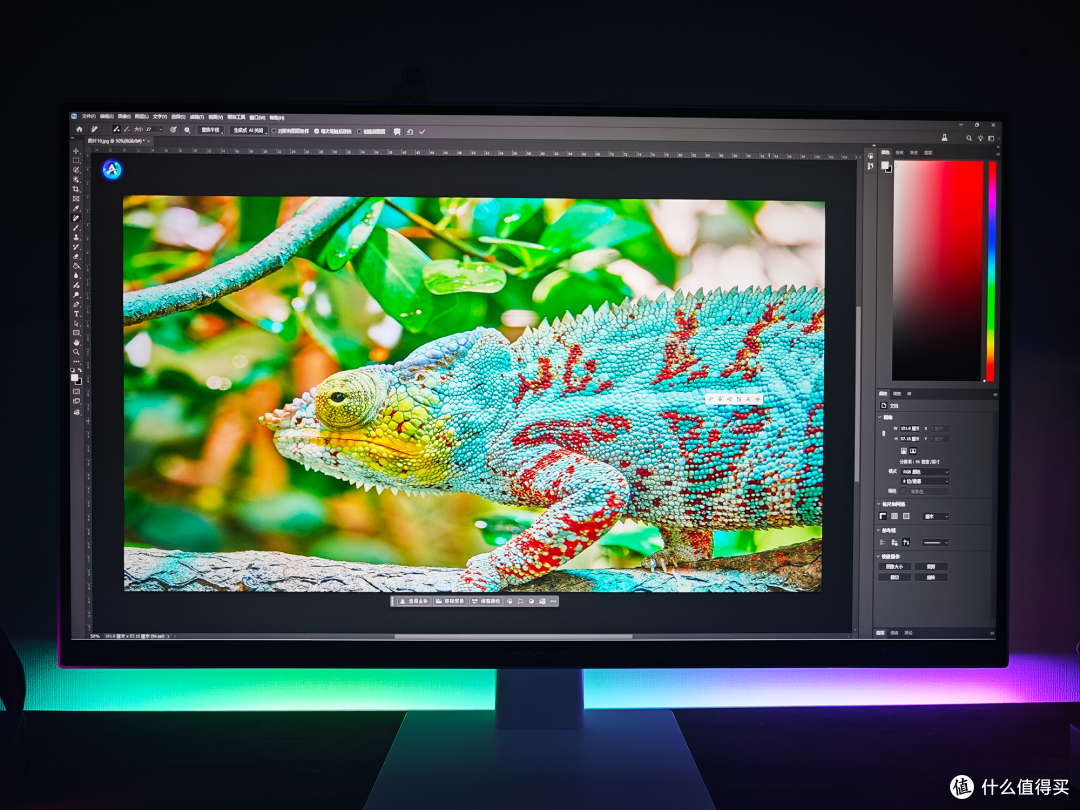Open the feedback speech-bubble icon in options bar
Screen dimensions: 1080x810
397,132
